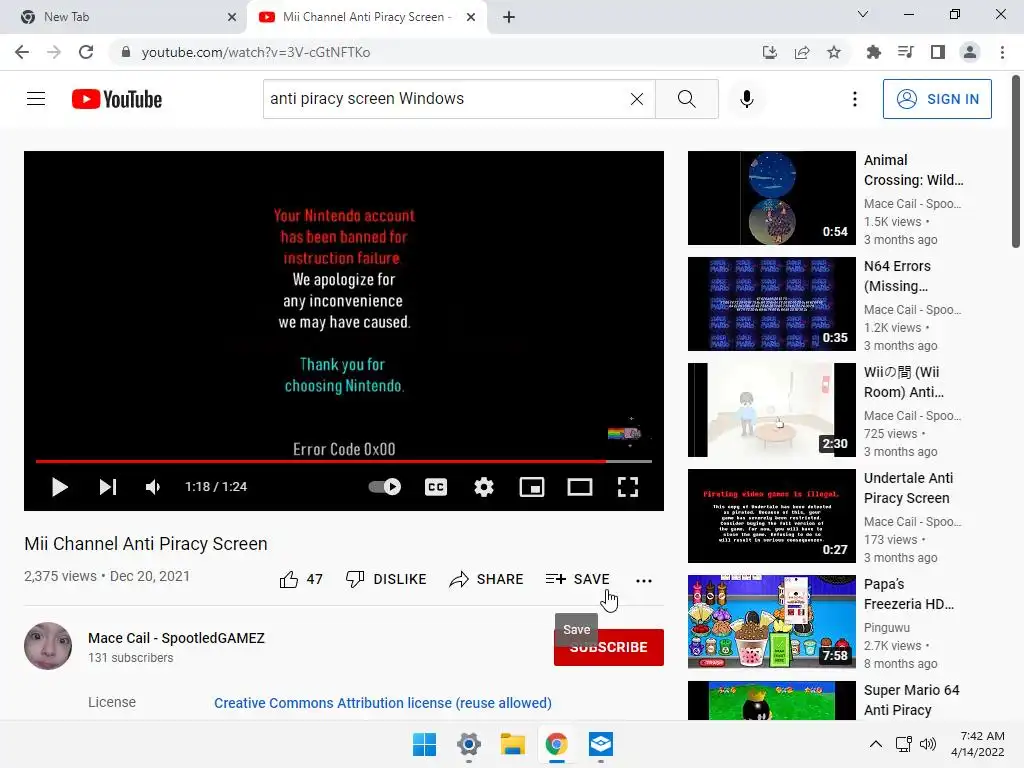Open N64 Errors (Missing video title
Image resolution: width=1024 pixels, height=768 pixels.
click(897, 276)
